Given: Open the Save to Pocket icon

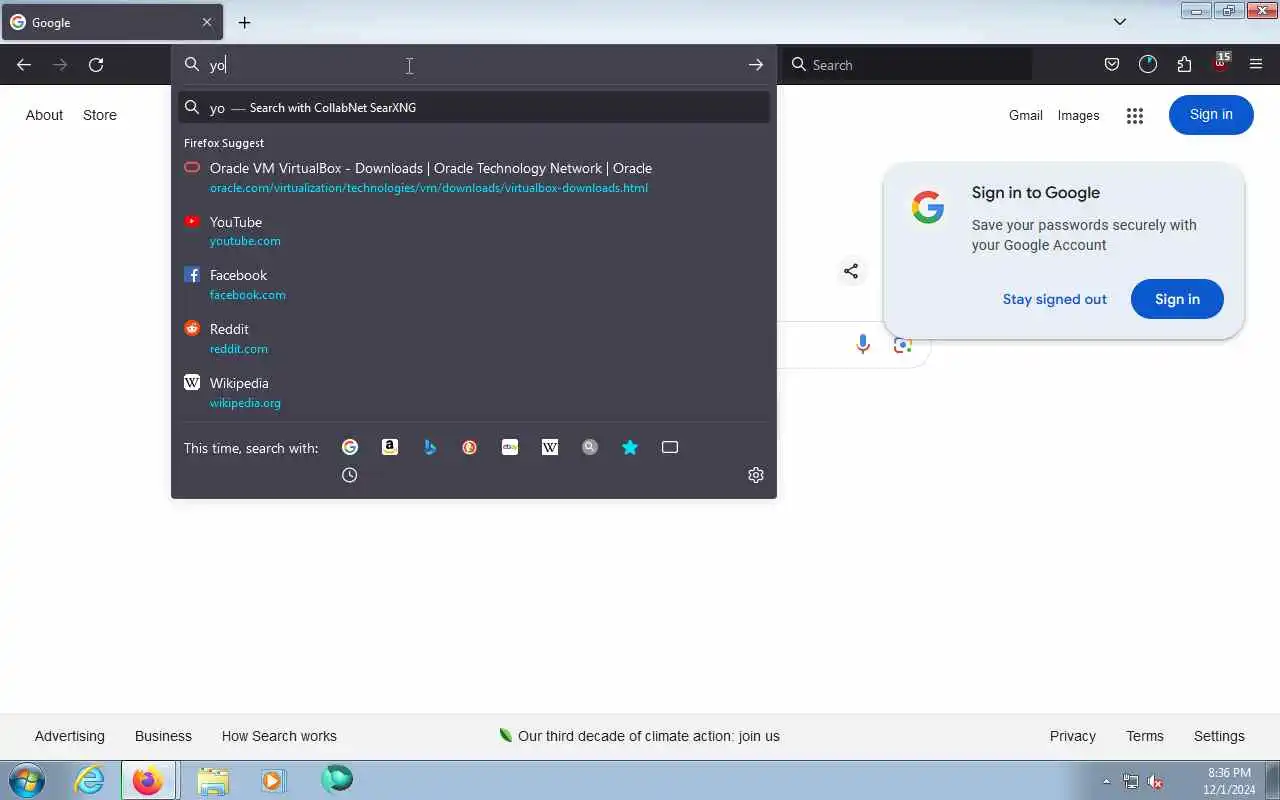Looking at the screenshot, I should coord(1112,65).
